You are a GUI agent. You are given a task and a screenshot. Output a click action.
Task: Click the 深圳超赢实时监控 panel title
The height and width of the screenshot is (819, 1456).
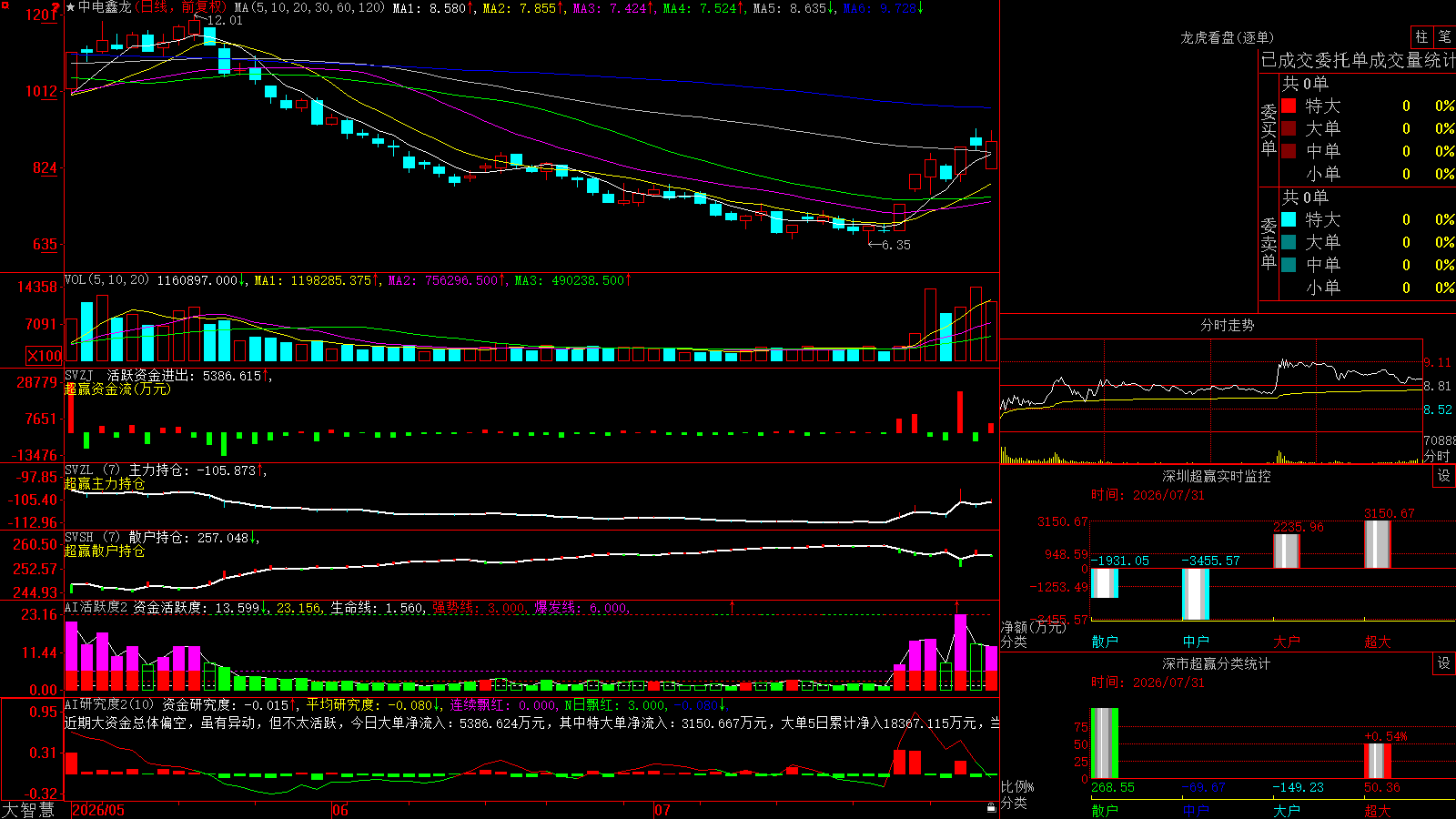click(1217, 476)
